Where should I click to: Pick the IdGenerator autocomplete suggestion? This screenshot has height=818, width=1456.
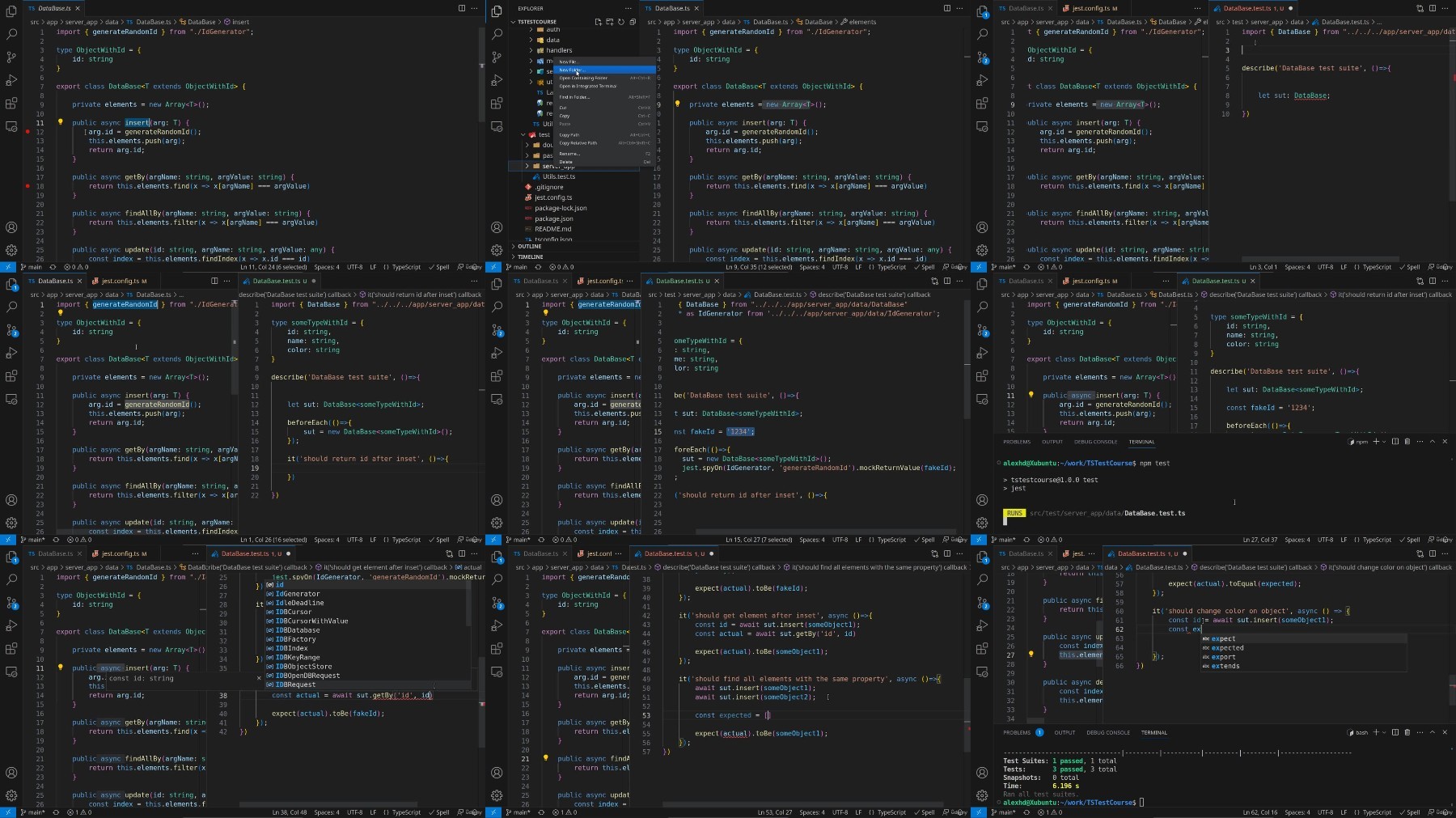click(297, 594)
